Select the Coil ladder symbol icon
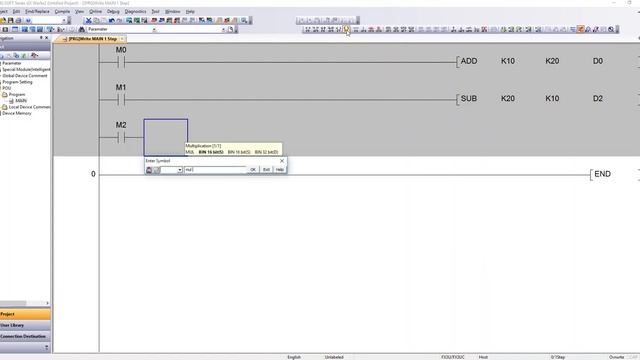Viewport: 640px width, 360px height. click(338, 29)
